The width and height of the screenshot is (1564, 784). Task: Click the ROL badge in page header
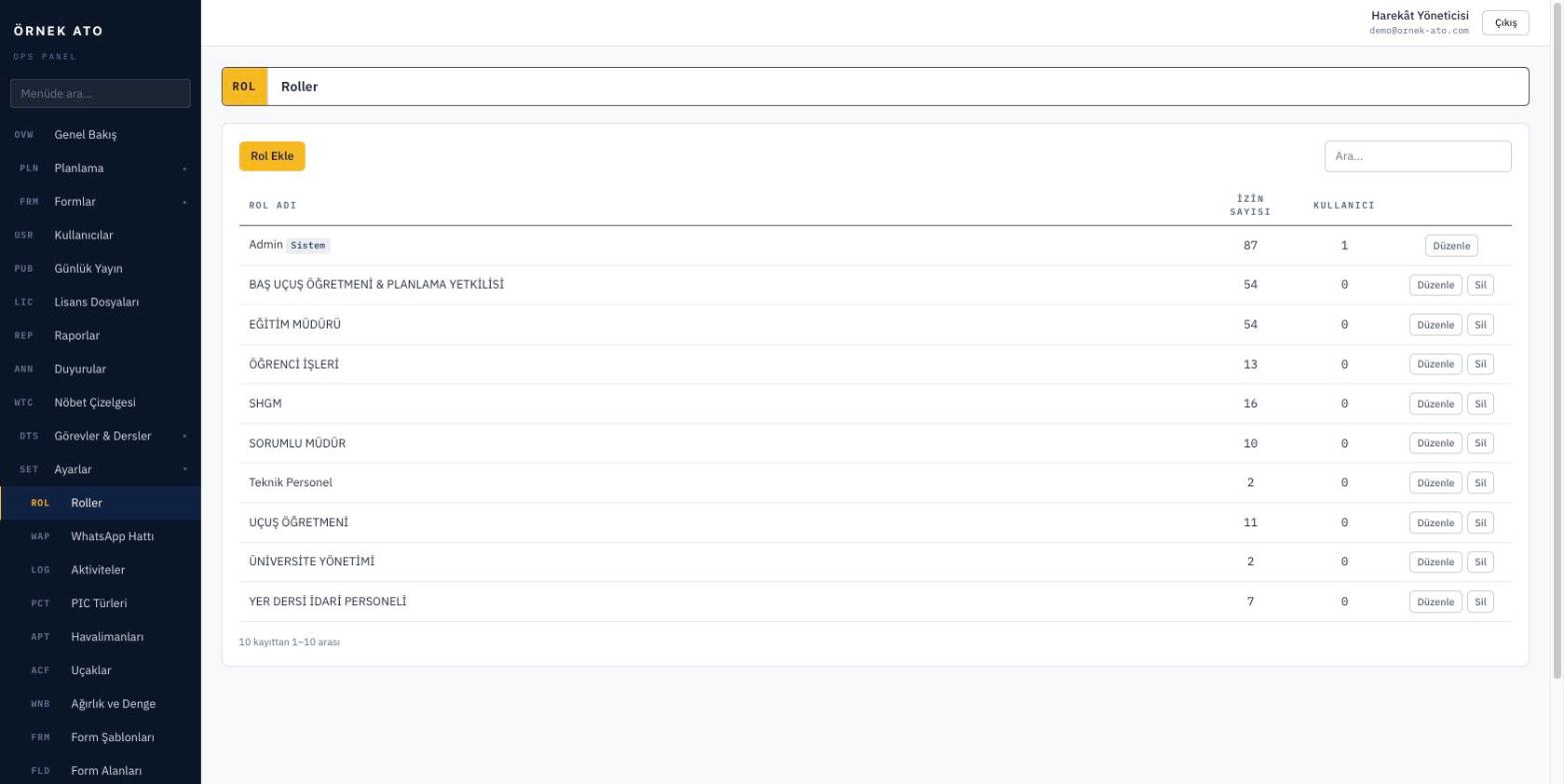(245, 87)
